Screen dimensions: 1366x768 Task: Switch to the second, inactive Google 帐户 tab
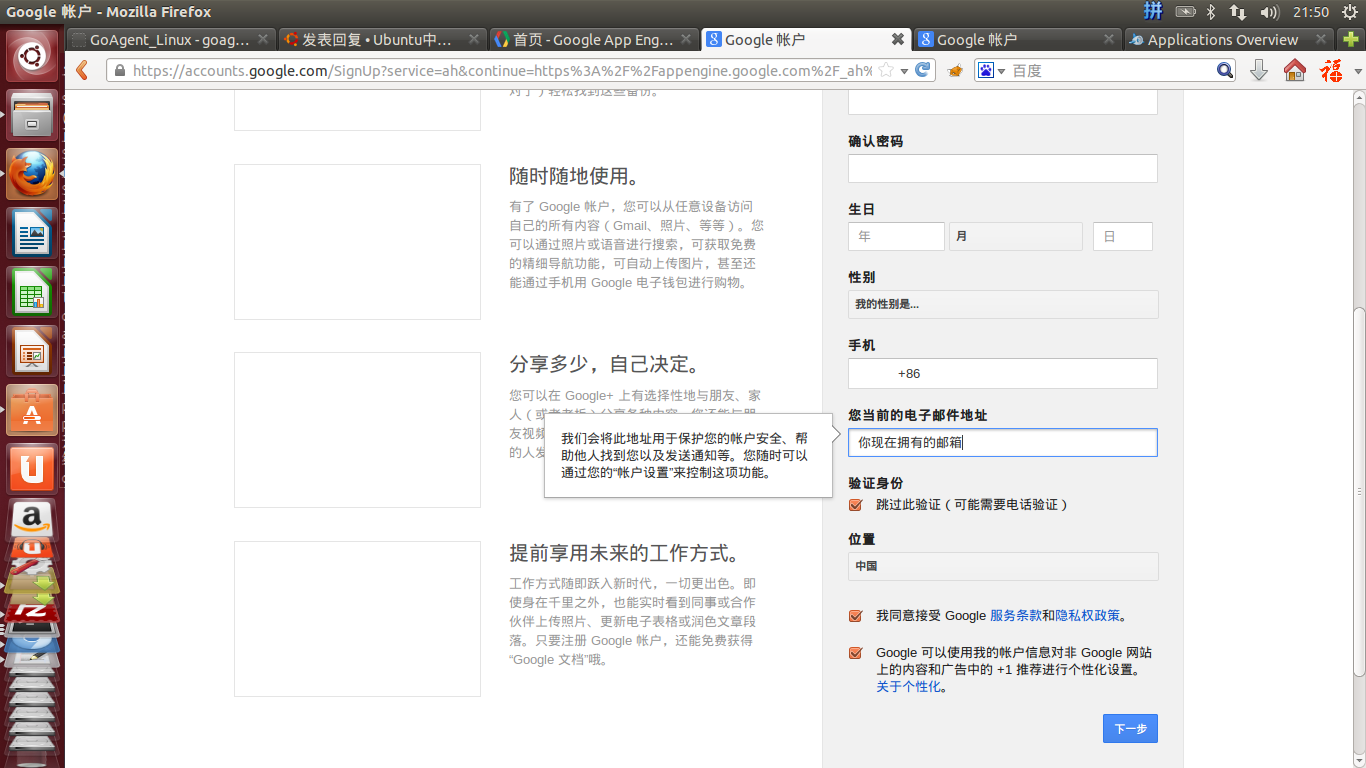pyautogui.click(x=1017, y=40)
